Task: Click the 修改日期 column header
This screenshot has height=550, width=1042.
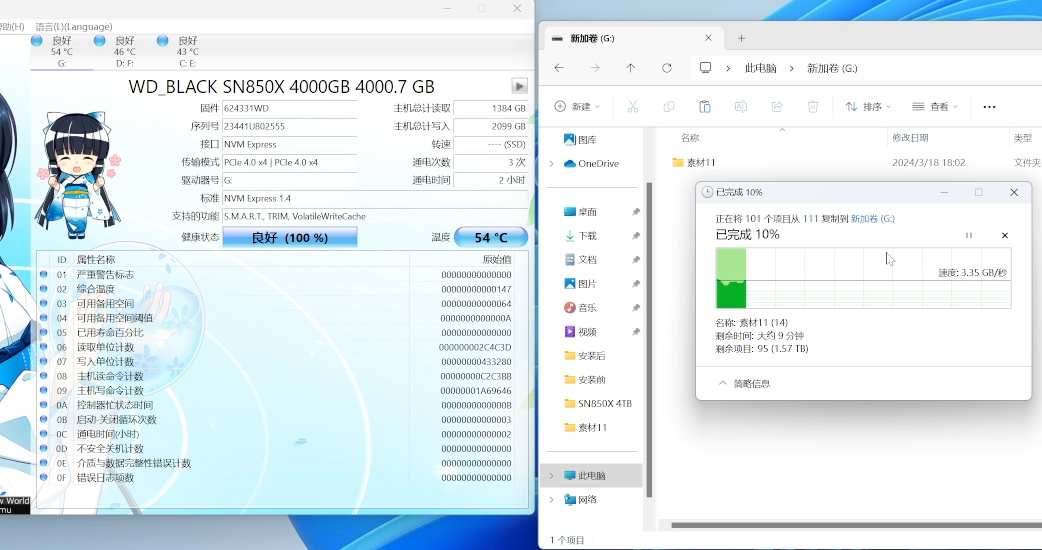Action: (910, 138)
